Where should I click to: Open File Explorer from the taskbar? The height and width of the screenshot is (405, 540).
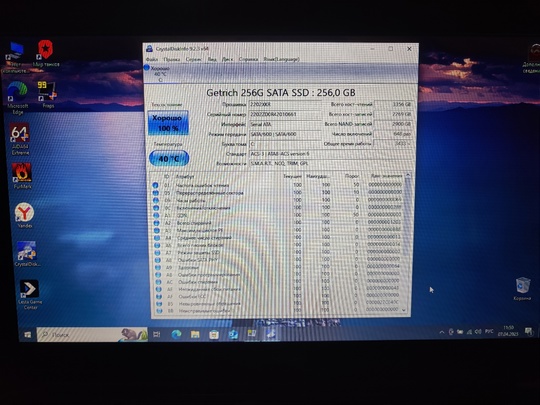[195, 334]
